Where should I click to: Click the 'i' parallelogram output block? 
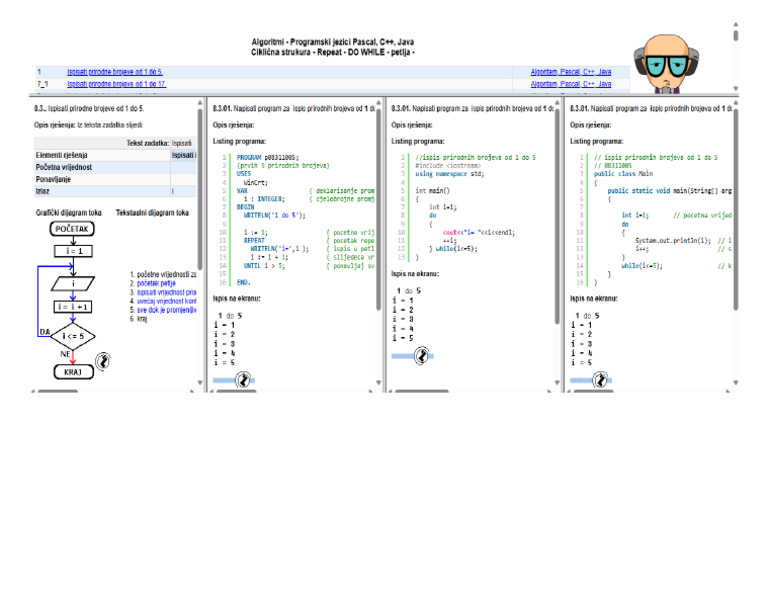point(73,284)
